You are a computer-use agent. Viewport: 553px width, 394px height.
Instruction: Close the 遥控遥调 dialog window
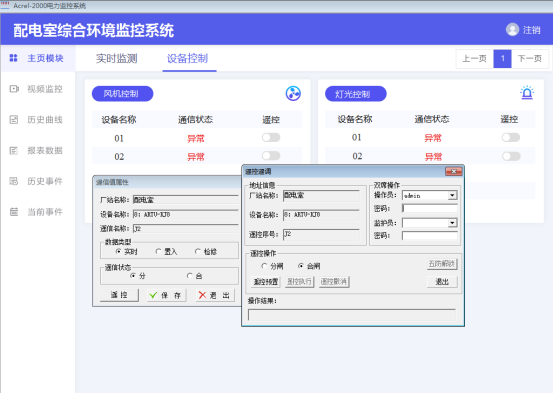[454, 171]
